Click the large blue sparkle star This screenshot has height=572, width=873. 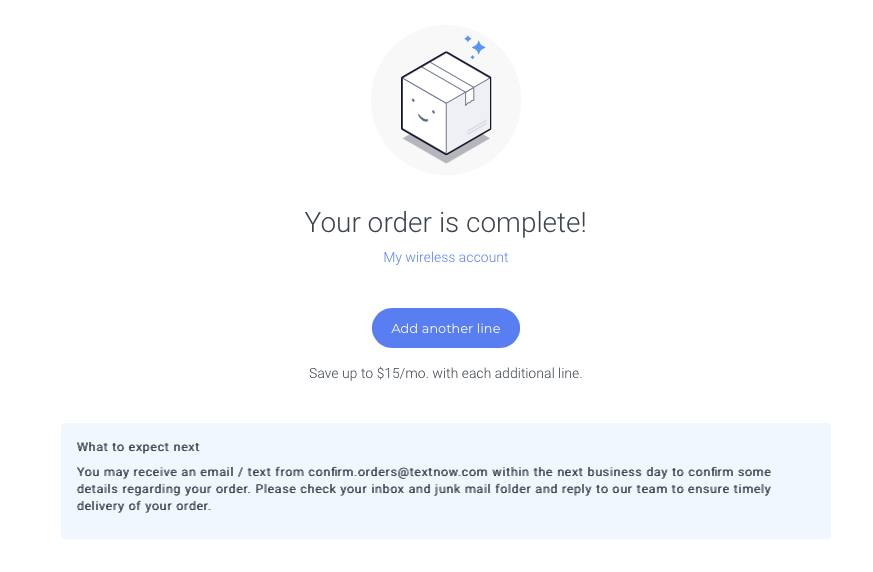click(x=478, y=47)
